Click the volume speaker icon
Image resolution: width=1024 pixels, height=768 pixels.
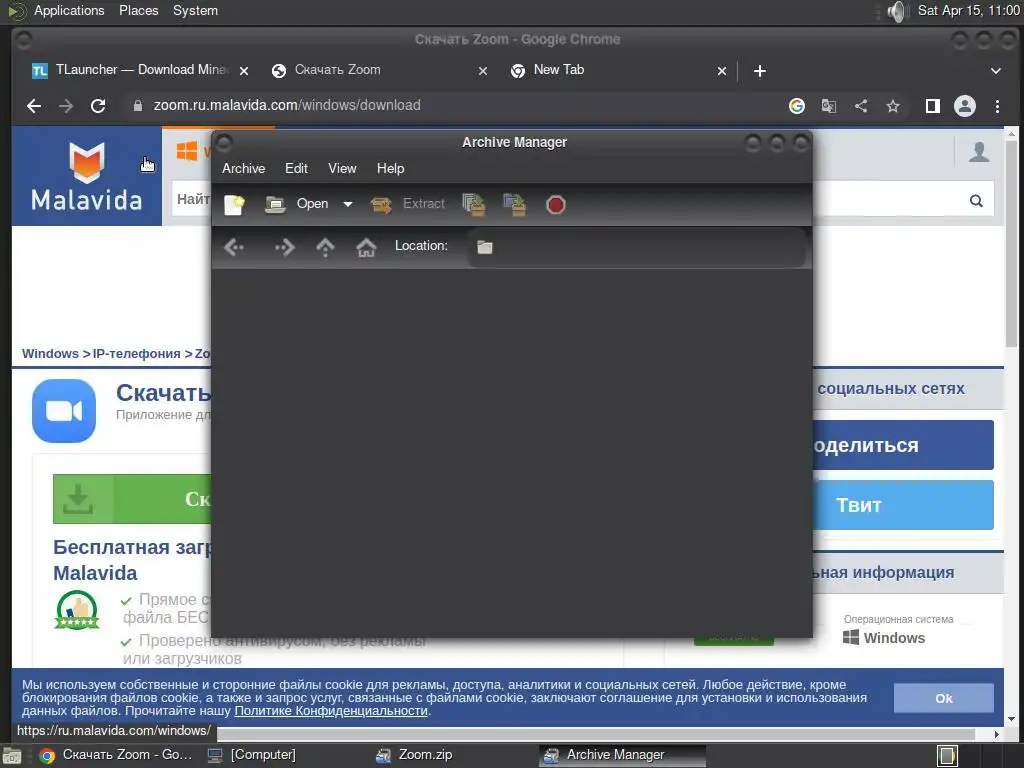click(897, 11)
